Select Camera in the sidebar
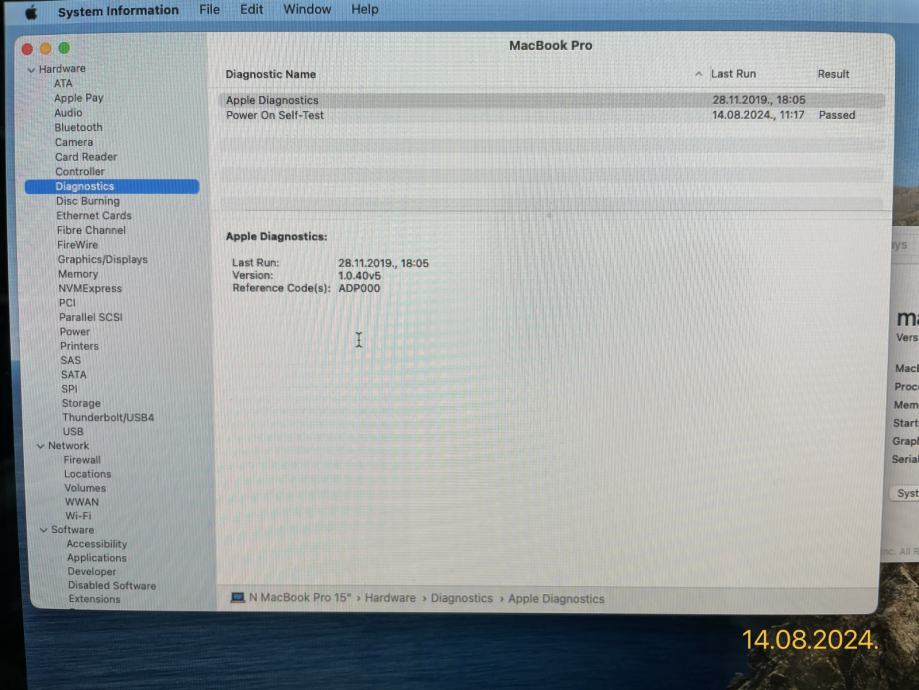This screenshot has width=919, height=690. [74, 142]
